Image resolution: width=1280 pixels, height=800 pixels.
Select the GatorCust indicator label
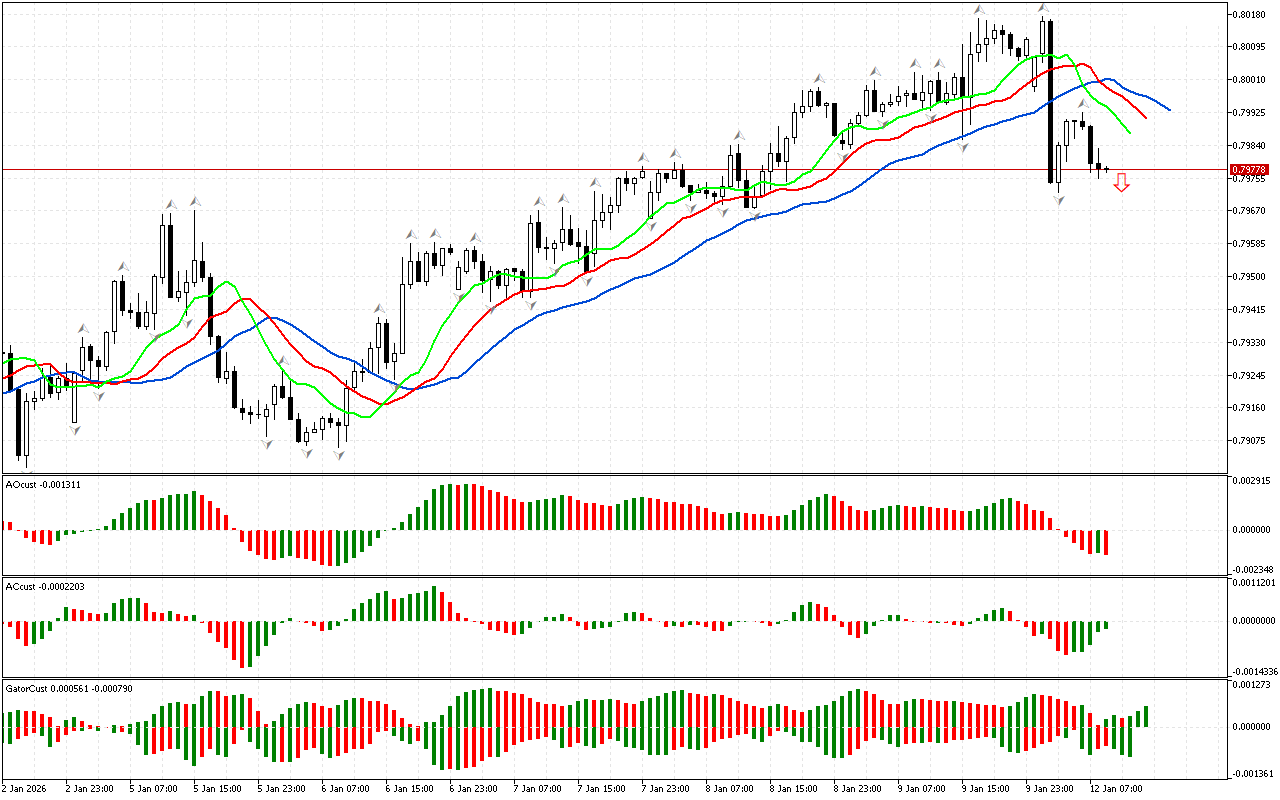point(68,688)
